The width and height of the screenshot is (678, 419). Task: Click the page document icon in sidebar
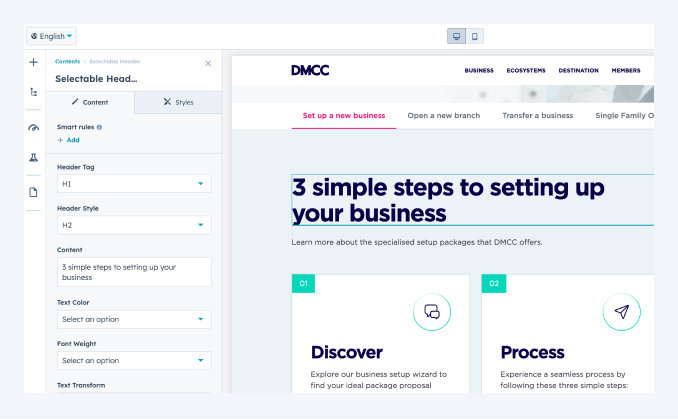(x=34, y=192)
